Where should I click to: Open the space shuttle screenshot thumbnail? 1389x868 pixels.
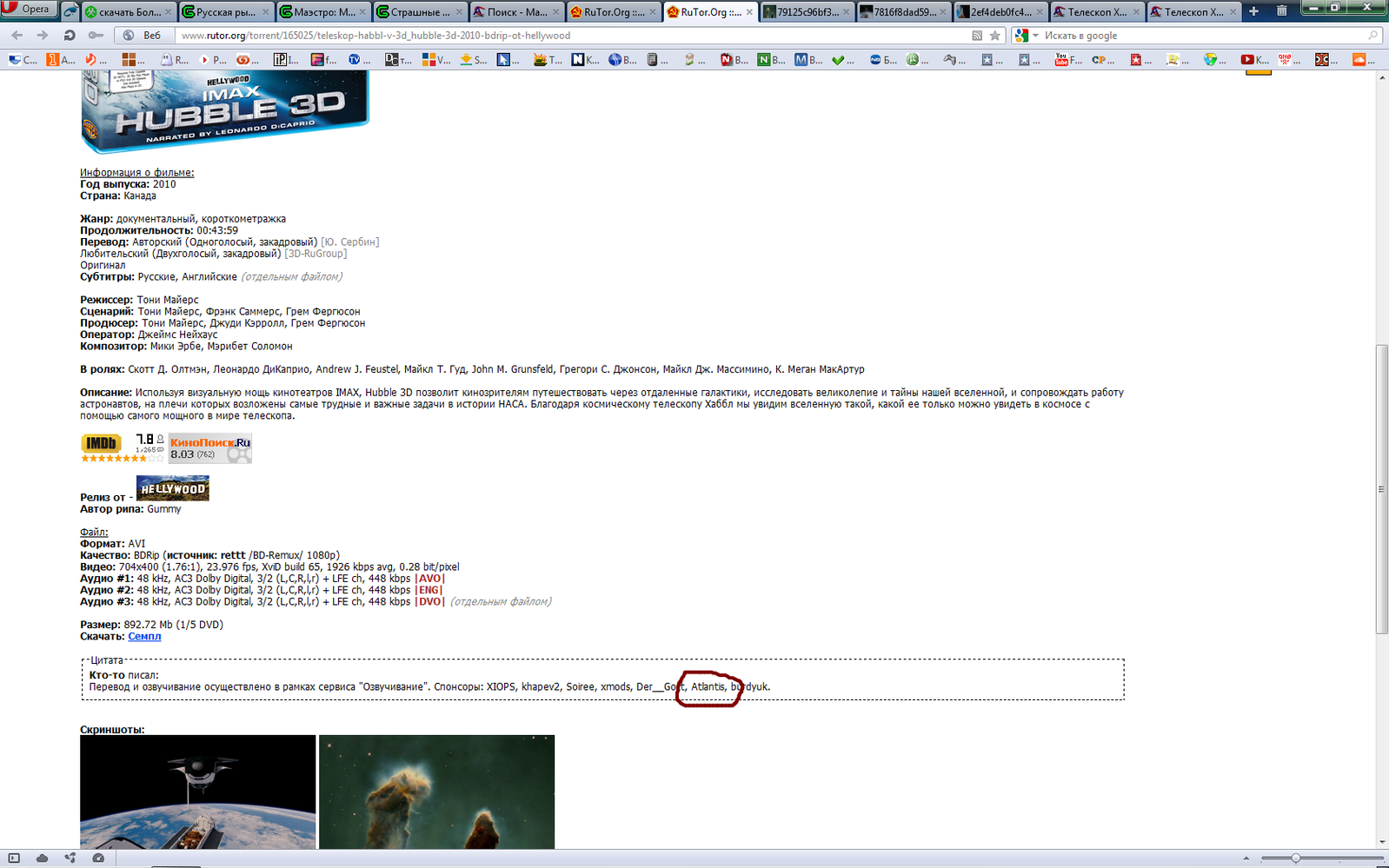[198, 792]
